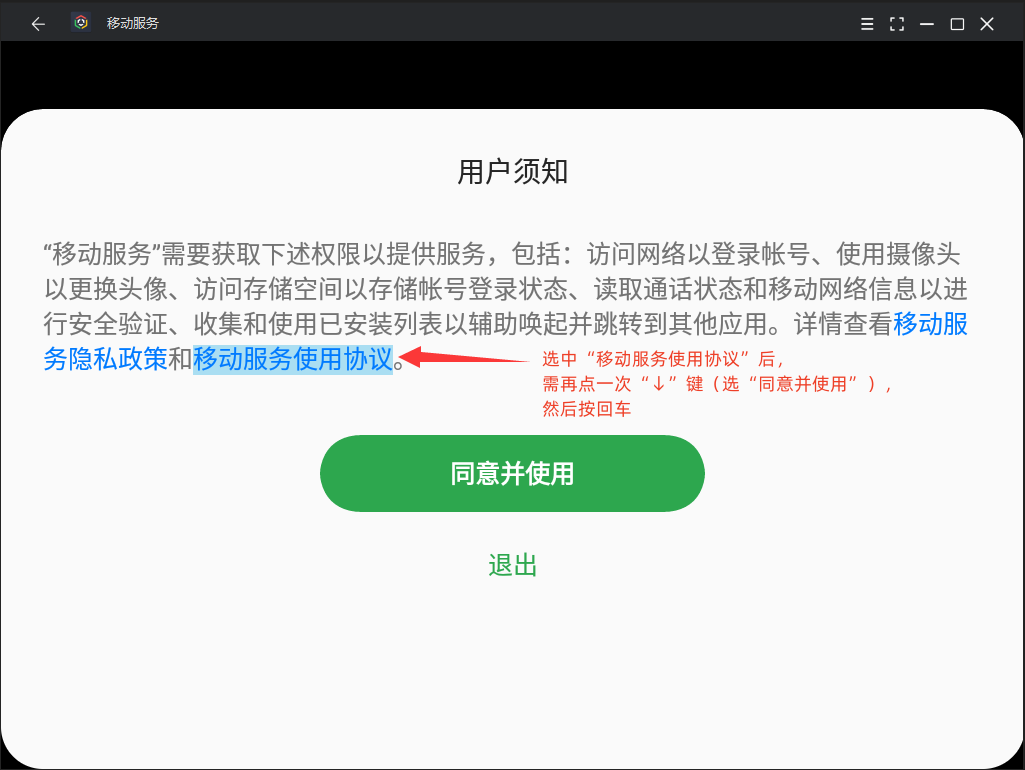
Task: Enter fullscreen using the fullscreen icon
Action: (897, 24)
